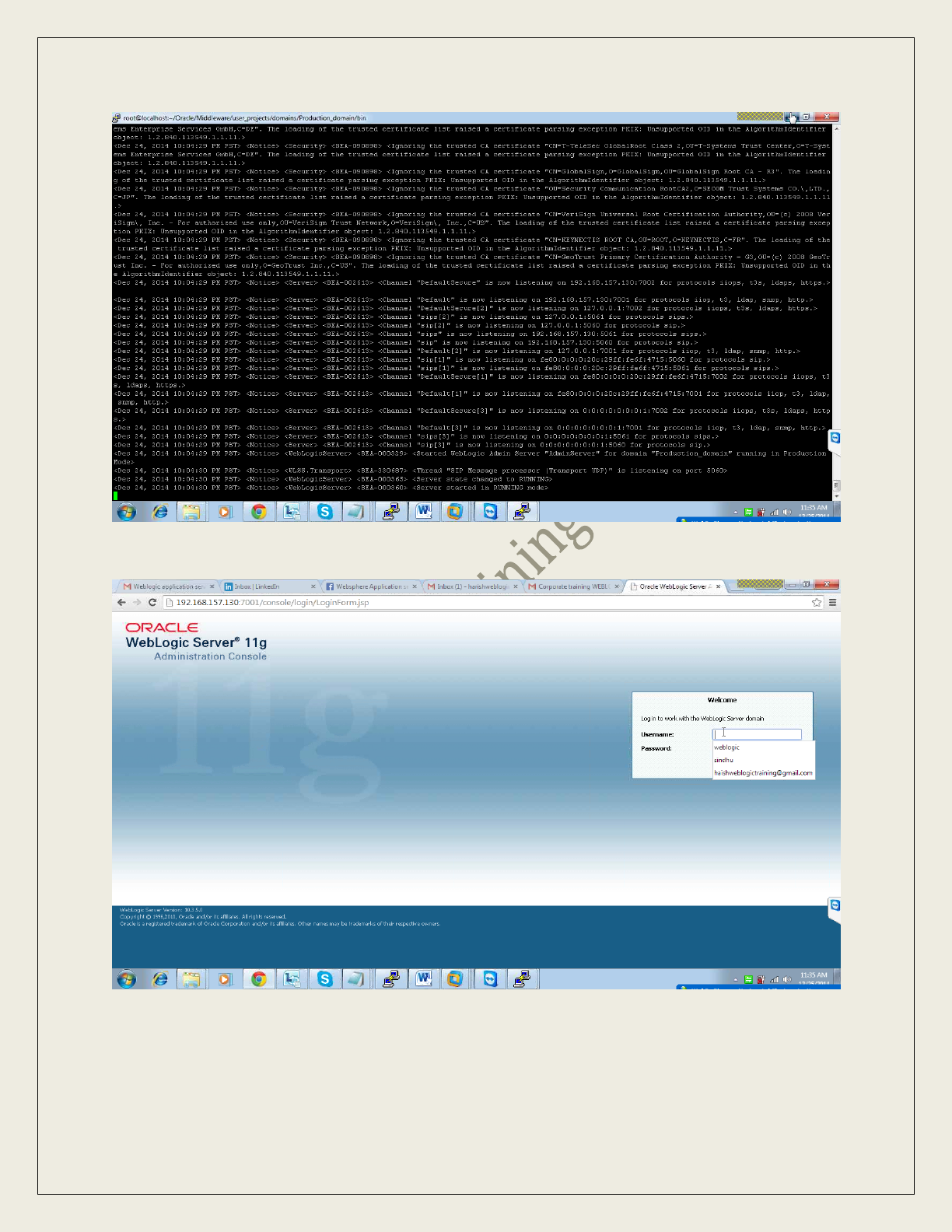Close the 'Corporate training WEBL' tab
Viewport: 952px width, 1232px height.
tap(618, 586)
